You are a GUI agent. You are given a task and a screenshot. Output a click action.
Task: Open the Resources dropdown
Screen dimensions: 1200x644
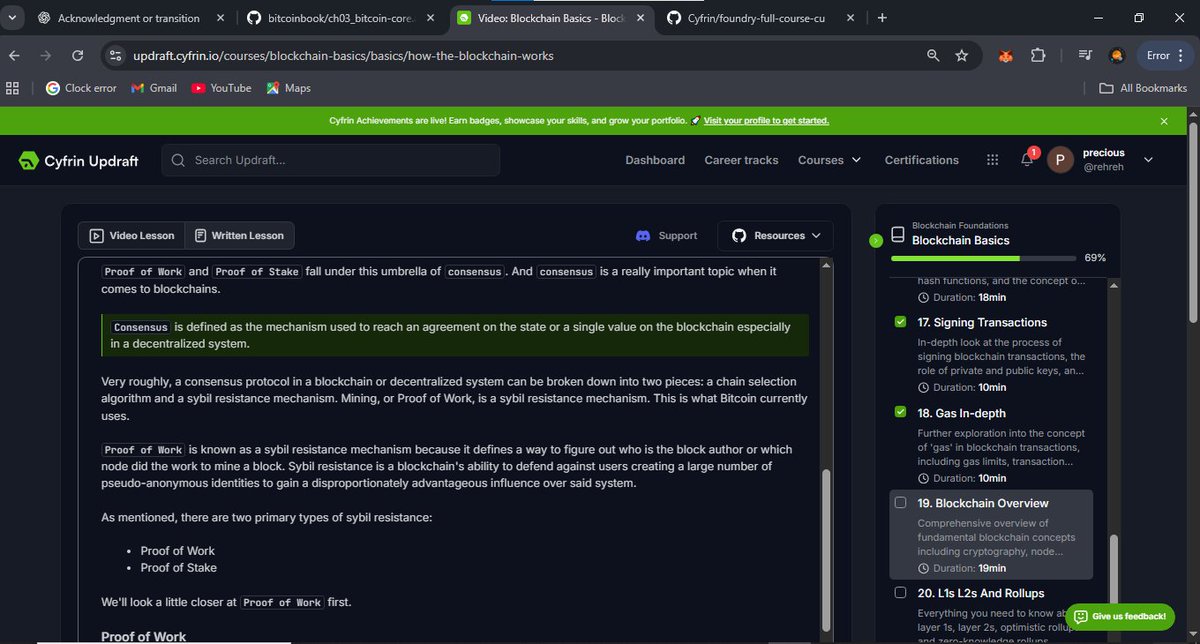[775, 236]
